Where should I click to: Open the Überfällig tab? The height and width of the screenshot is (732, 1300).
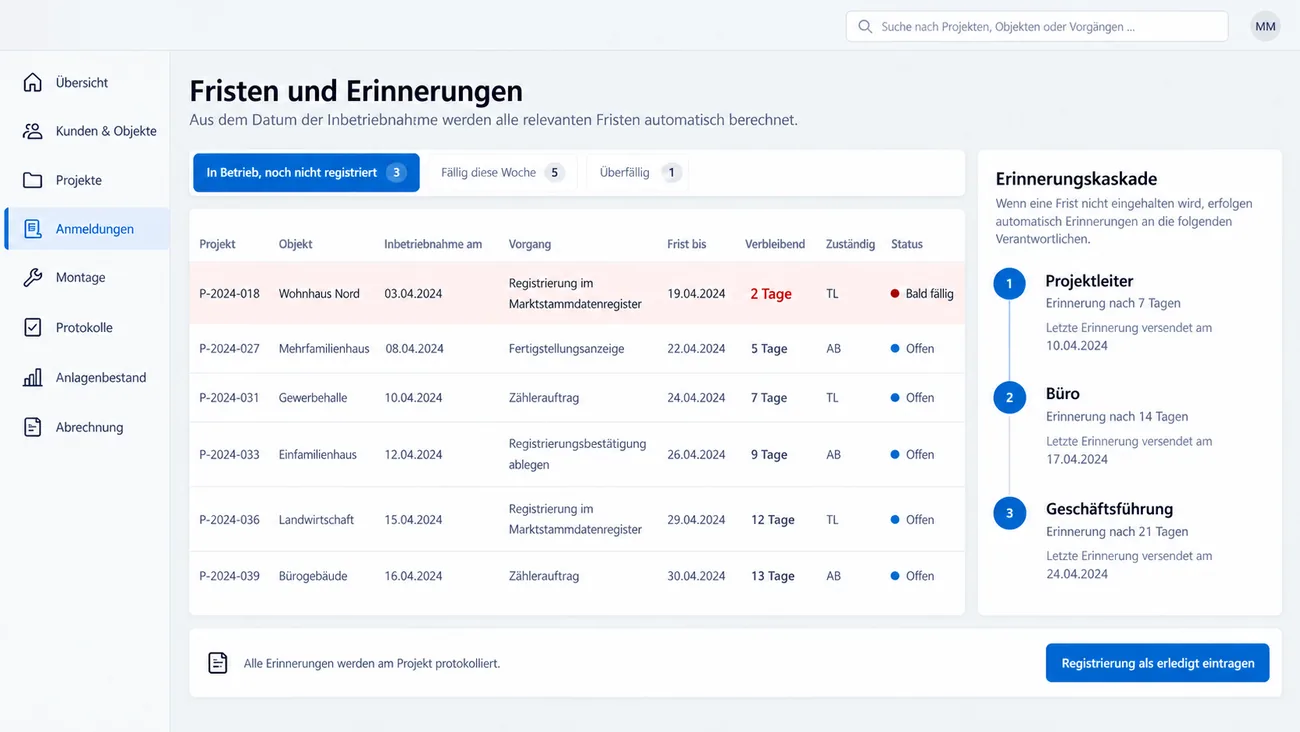coord(640,172)
